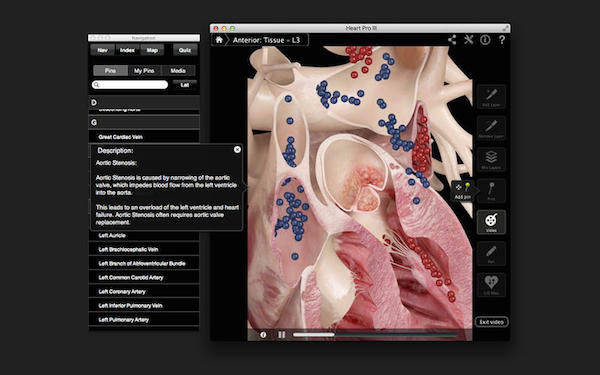Exit video mode
The image size is (600, 375).
(492, 322)
